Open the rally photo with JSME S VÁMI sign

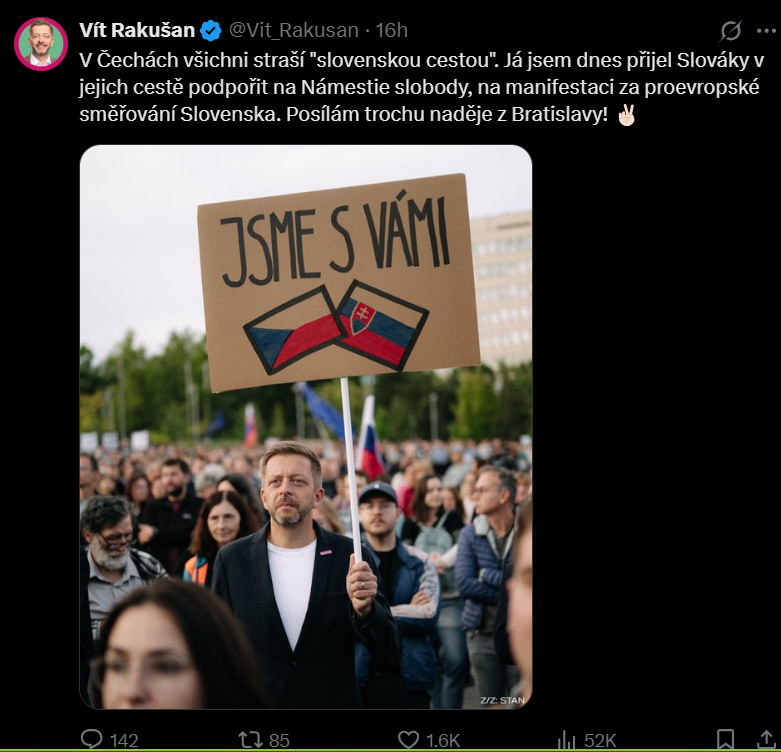click(x=306, y=427)
